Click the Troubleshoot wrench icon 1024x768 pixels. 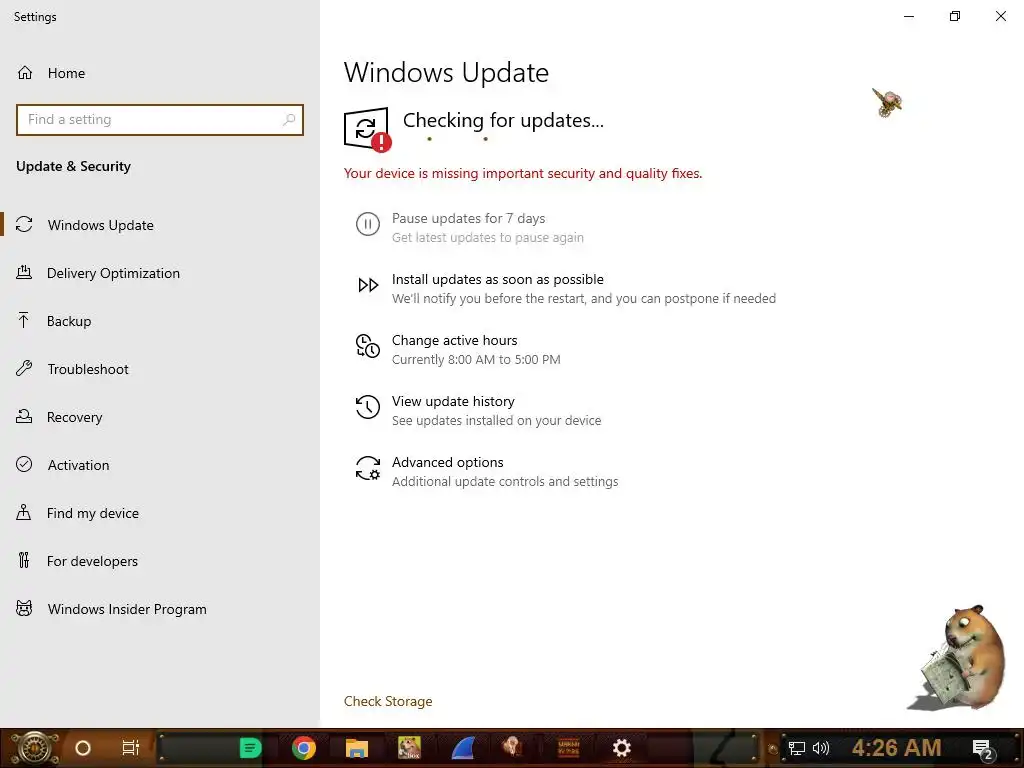(x=24, y=368)
